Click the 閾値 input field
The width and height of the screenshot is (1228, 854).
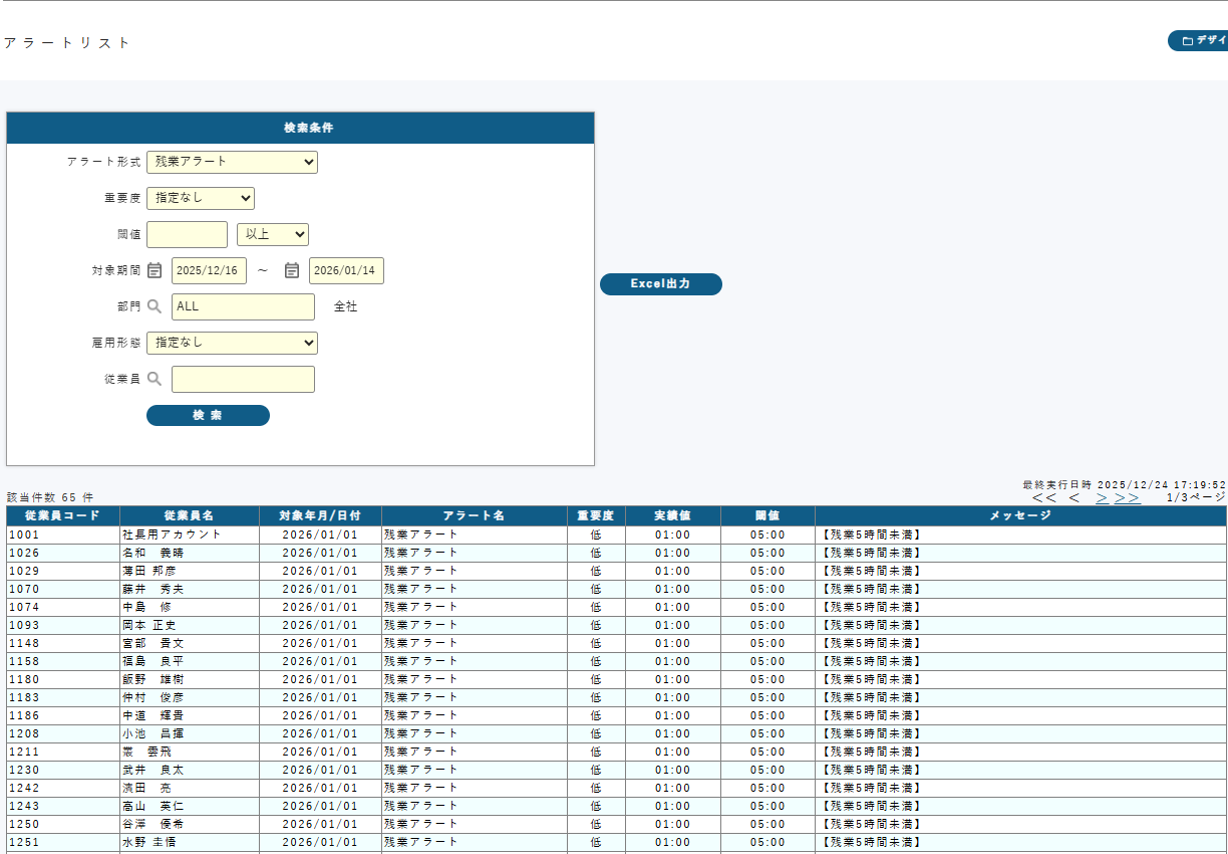click(x=187, y=234)
